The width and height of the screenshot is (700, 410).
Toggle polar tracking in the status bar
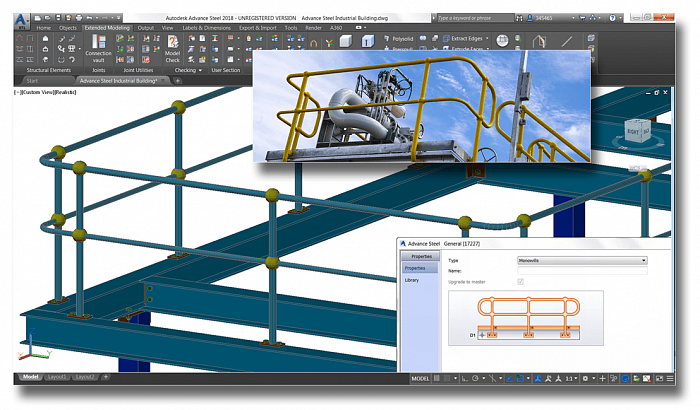[475, 379]
